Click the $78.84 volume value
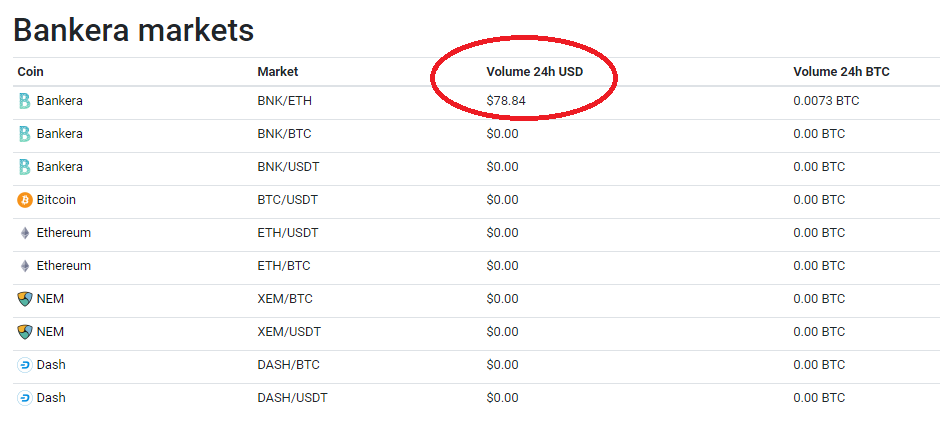Screen dimensions: 940x430 click(x=506, y=101)
